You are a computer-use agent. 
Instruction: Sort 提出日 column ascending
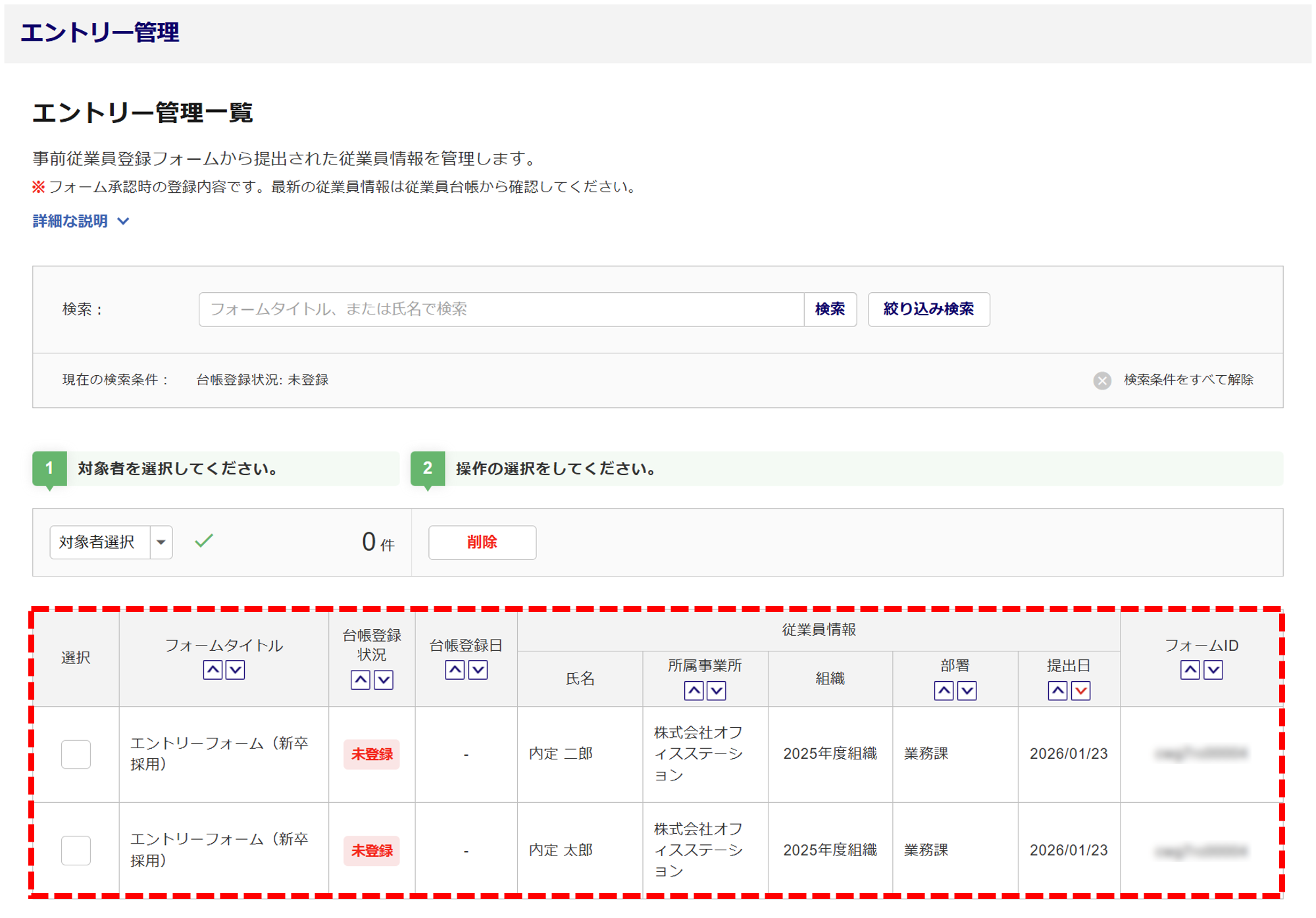click(x=1057, y=690)
